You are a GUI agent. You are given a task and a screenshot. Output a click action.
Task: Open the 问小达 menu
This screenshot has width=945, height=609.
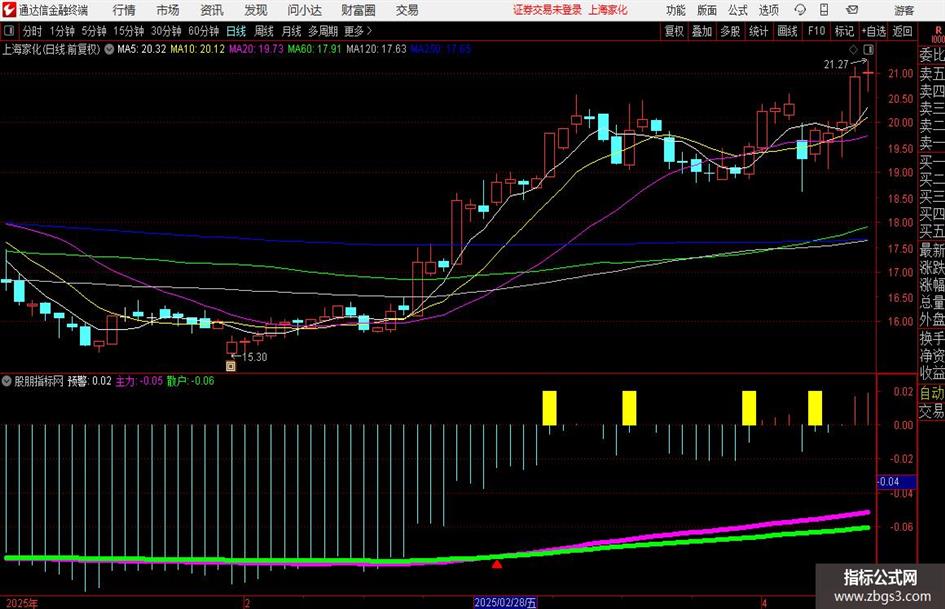coord(304,10)
